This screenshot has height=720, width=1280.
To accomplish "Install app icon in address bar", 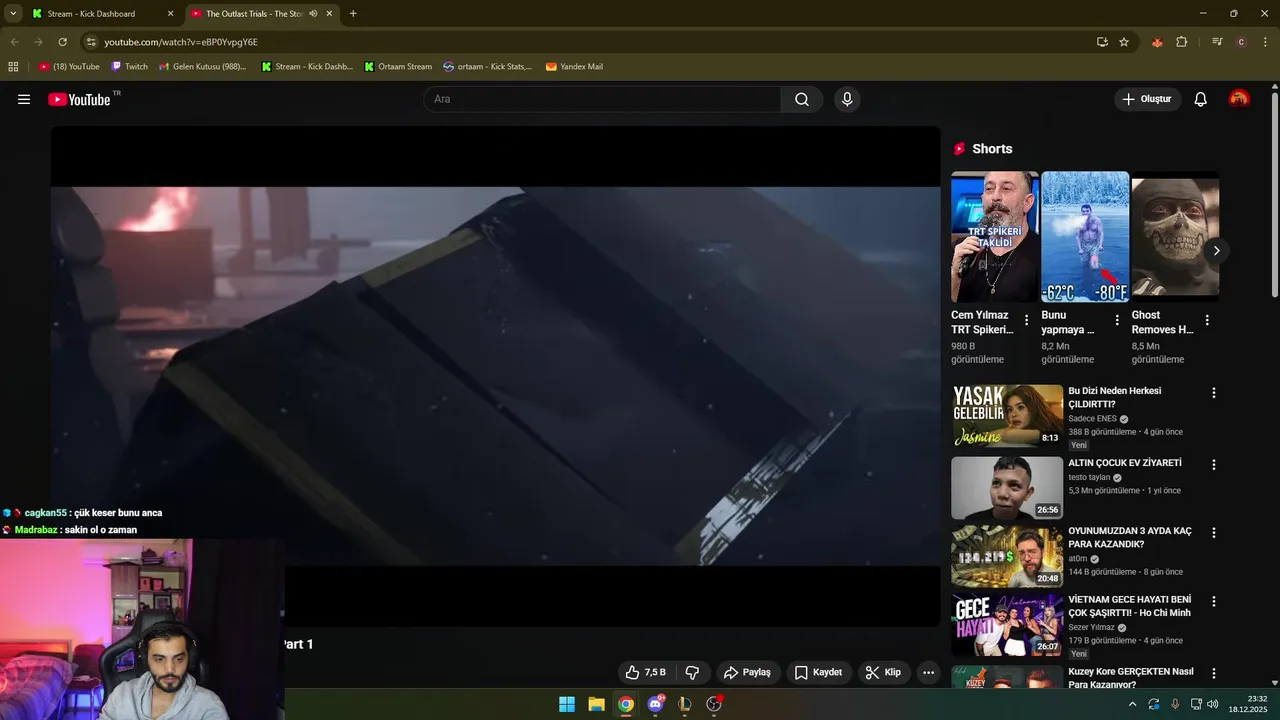I will coord(1102,42).
